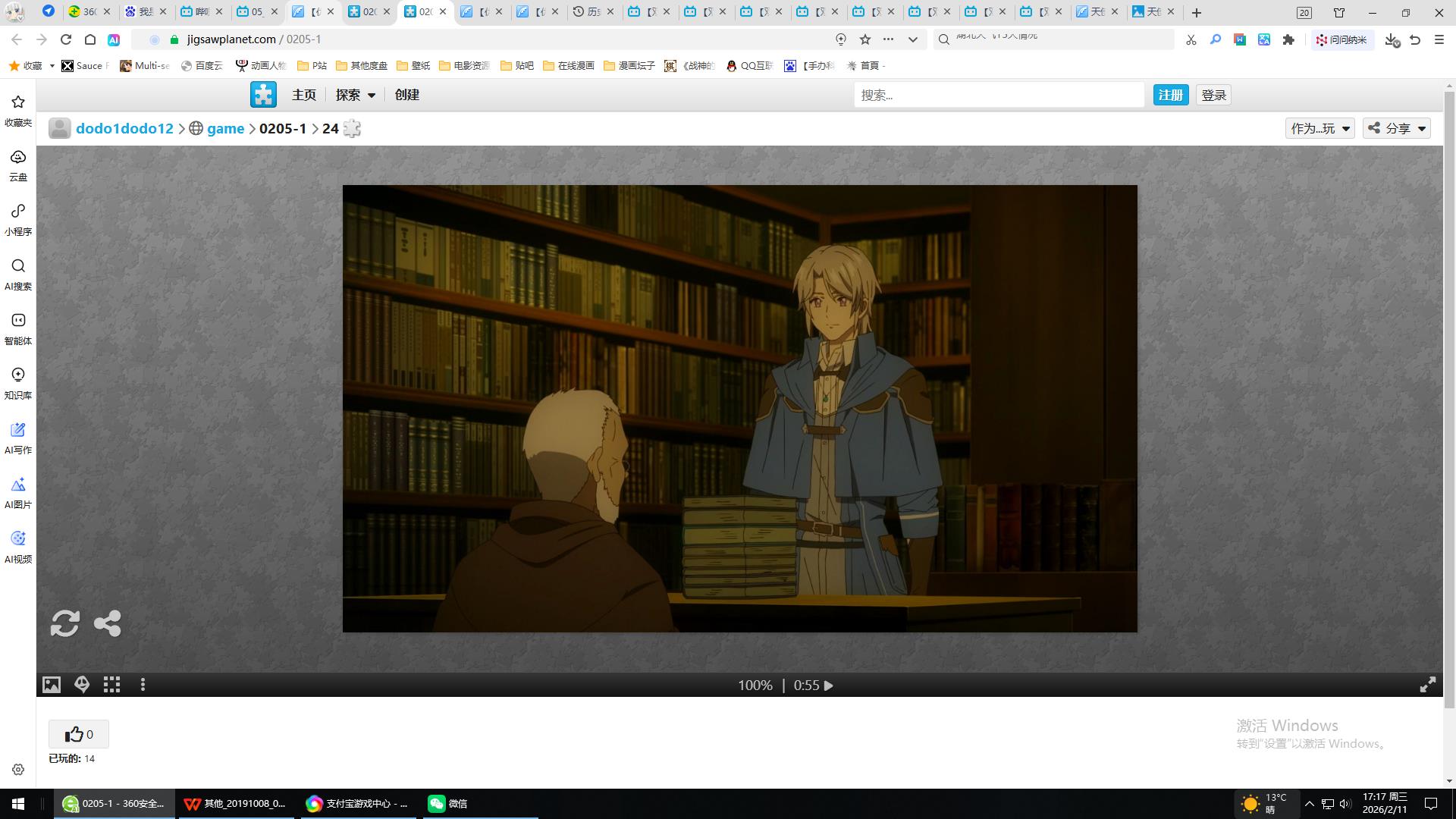Toggle the ghost image icon
Screen dimensions: 1456x819
click(82, 685)
